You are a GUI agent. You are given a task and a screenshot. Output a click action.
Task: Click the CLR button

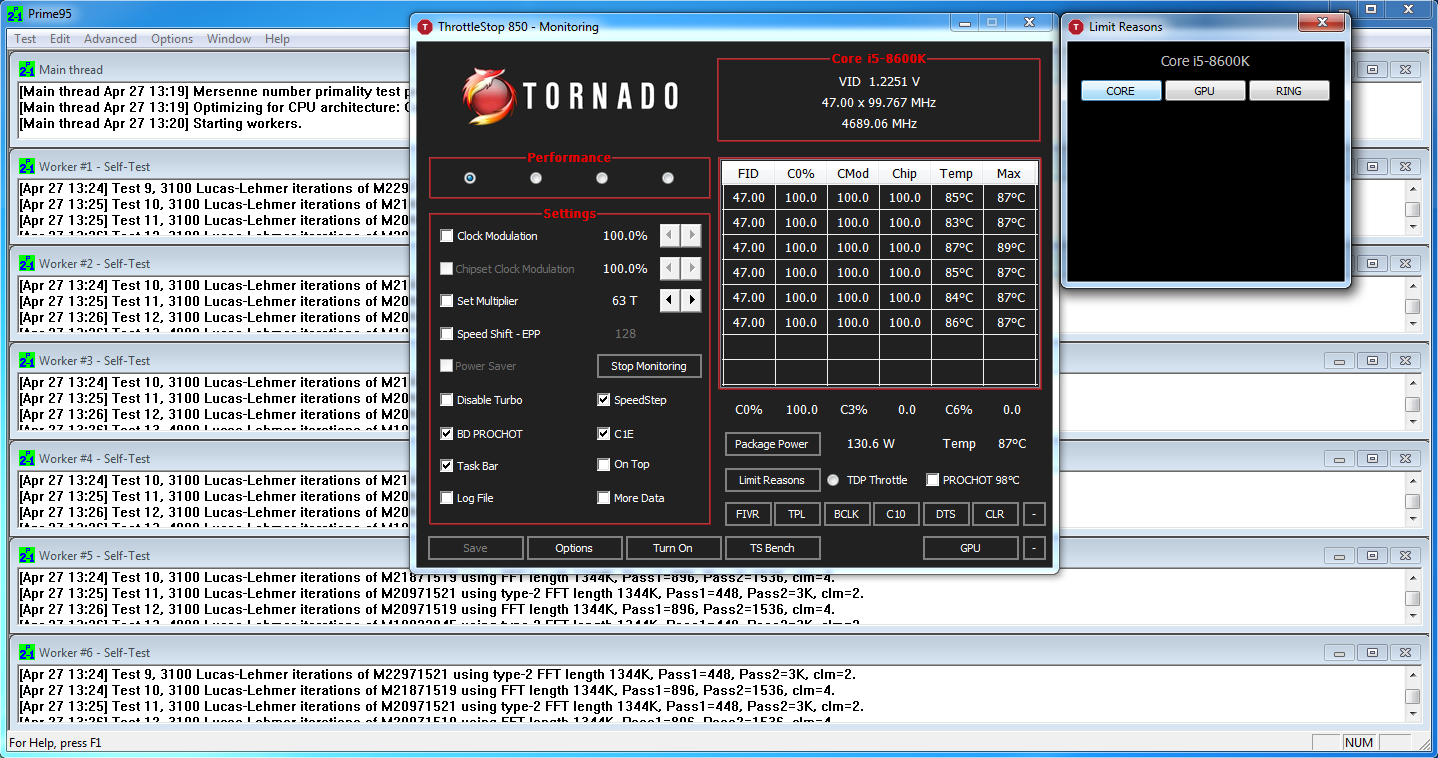point(995,514)
